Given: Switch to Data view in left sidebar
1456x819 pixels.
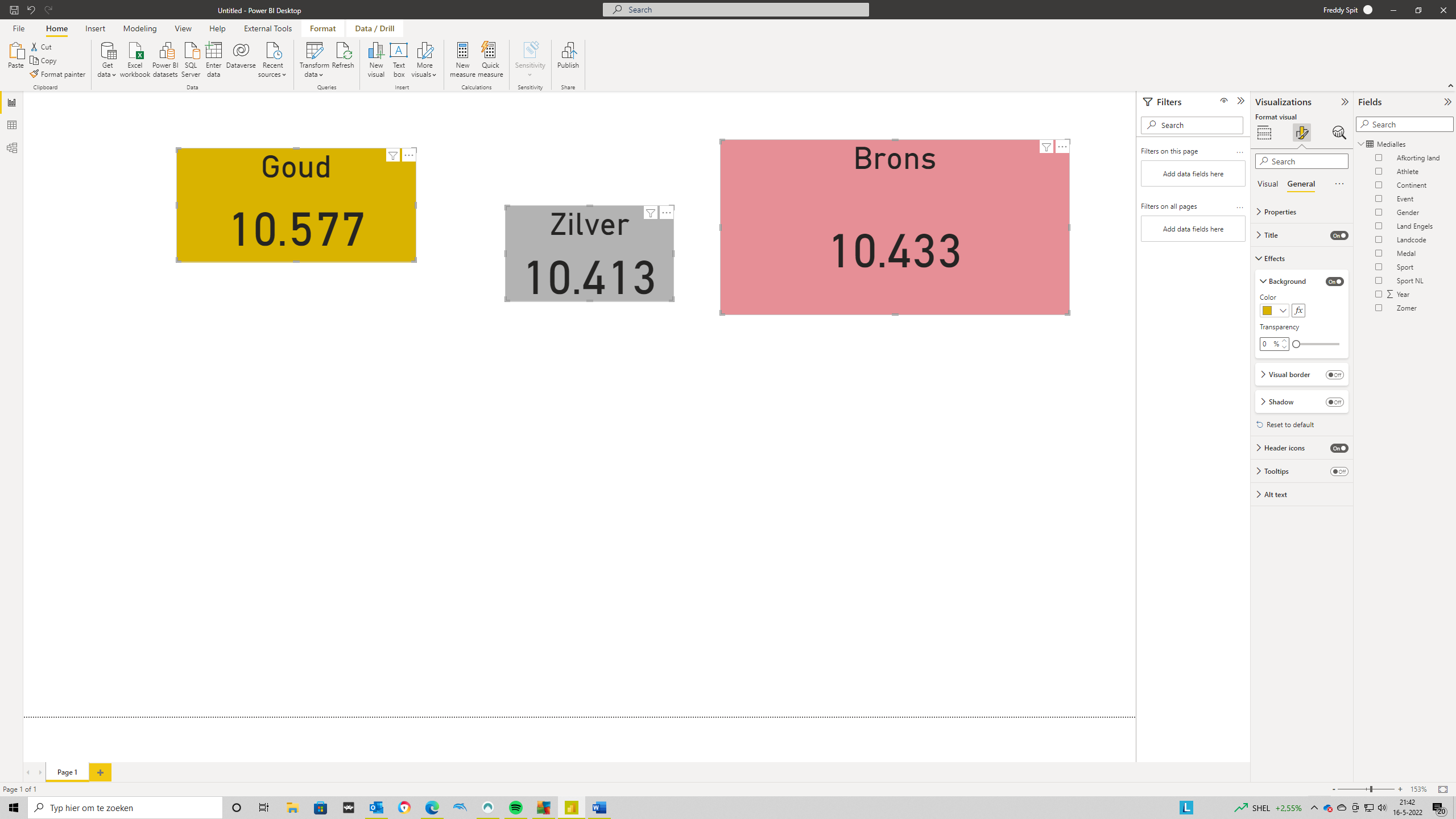Looking at the screenshot, I should click(12, 125).
